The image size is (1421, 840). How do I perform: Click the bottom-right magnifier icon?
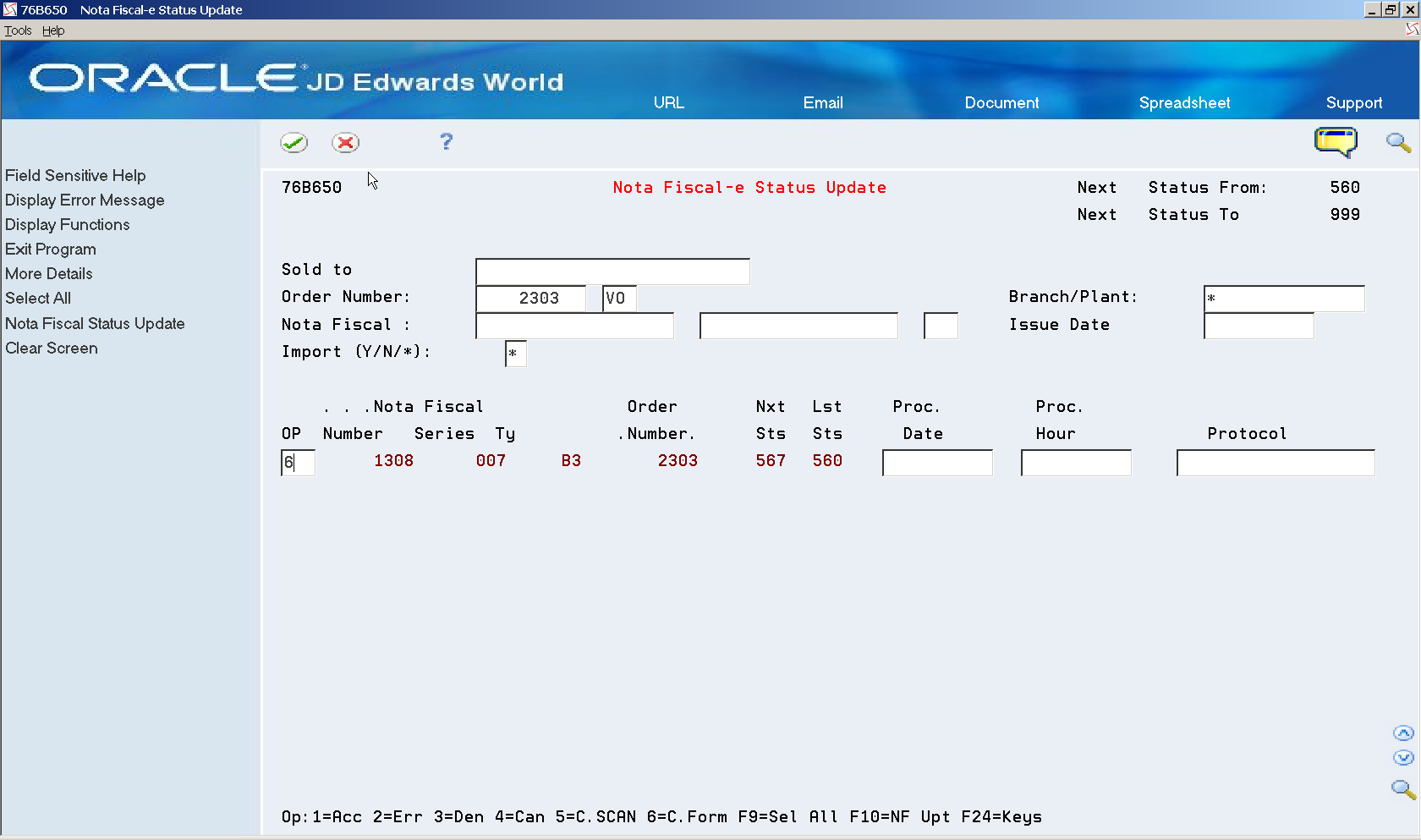tap(1403, 789)
